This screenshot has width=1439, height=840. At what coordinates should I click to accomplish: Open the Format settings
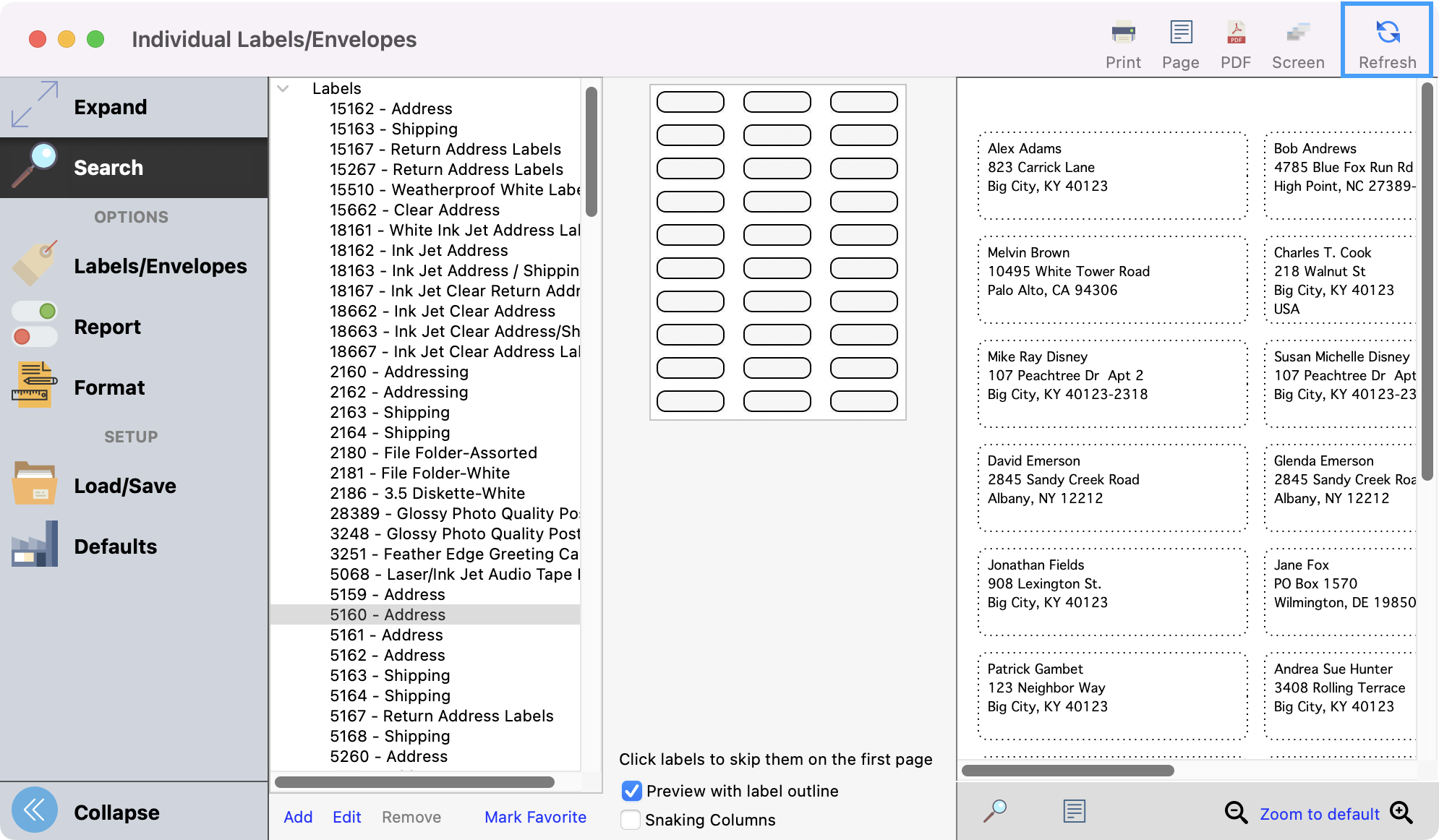109,387
